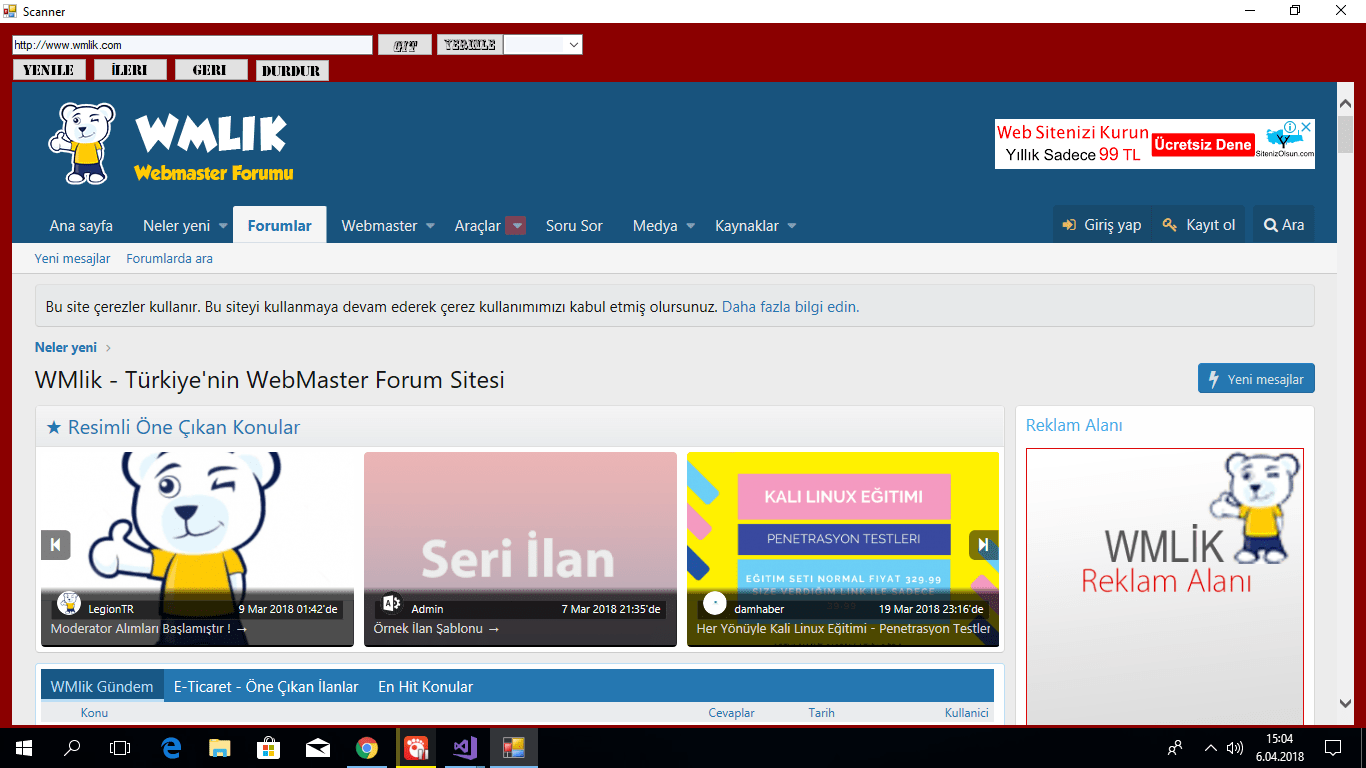Open Scanner app taskbar icon
This screenshot has width=1366, height=768.
tap(514, 747)
